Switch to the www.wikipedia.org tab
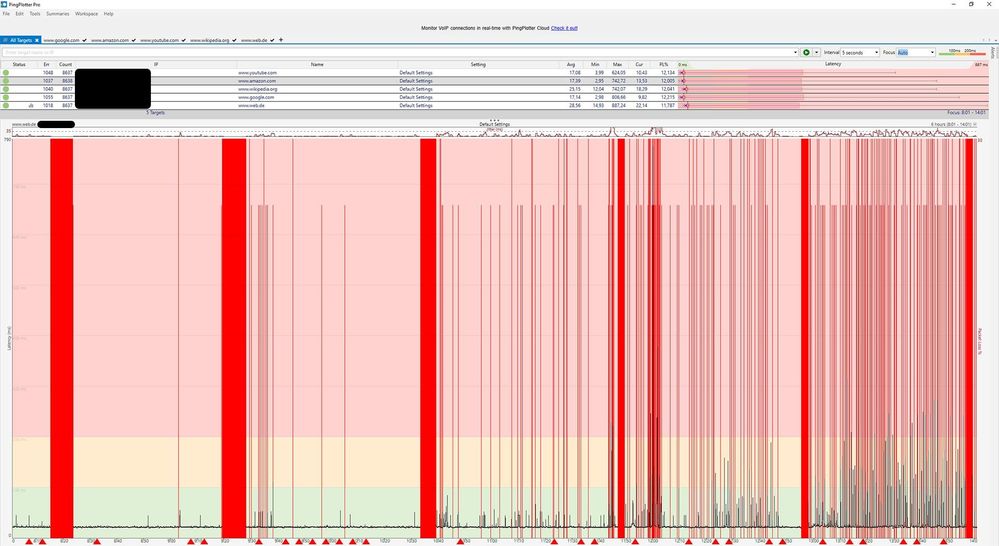 (x=210, y=40)
